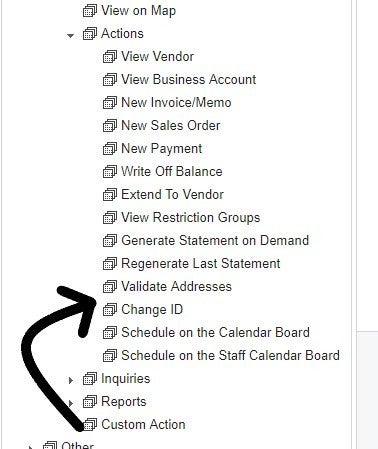Select Regenerate Last Statement item
Screen dimensions: 378x449
coord(201,264)
